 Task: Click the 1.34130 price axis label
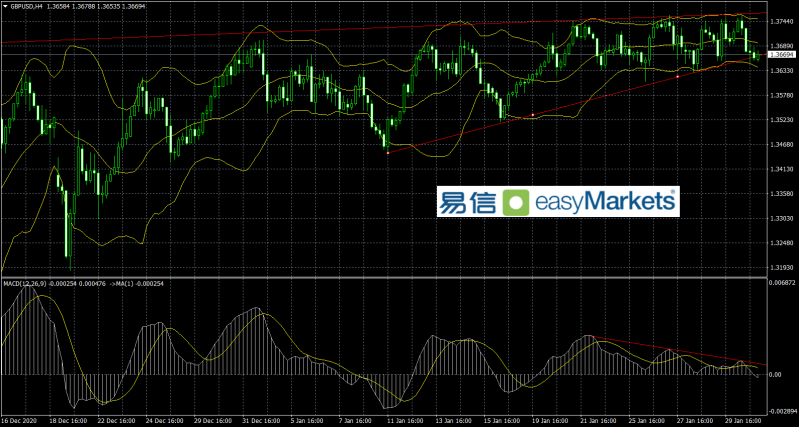point(782,170)
